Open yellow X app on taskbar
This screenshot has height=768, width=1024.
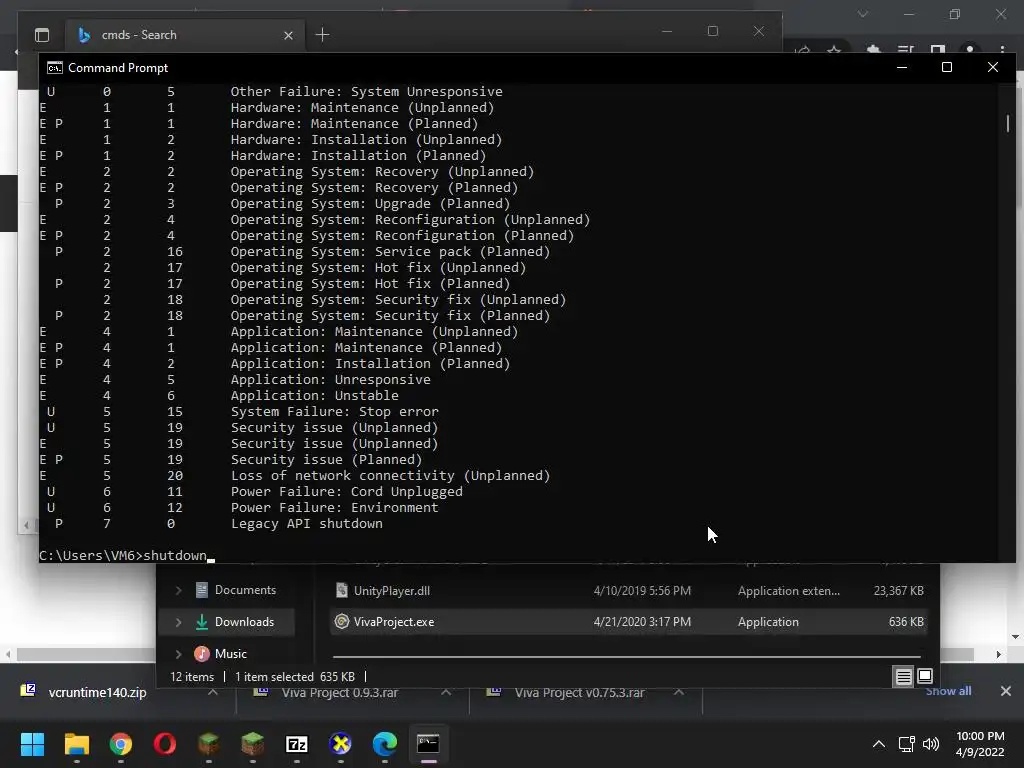pyautogui.click(x=340, y=744)
